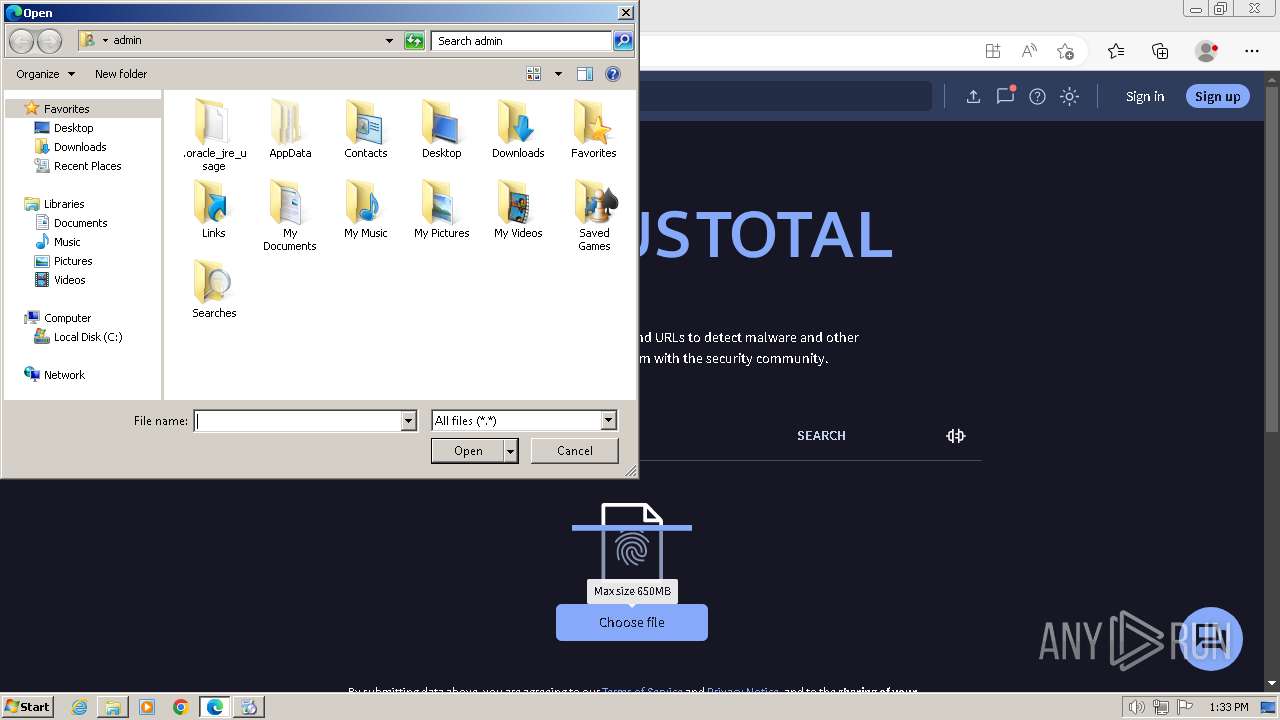1280x720 pixels.
Task: Open VirusTotal help circle icon
Action: pos(1037,97)
